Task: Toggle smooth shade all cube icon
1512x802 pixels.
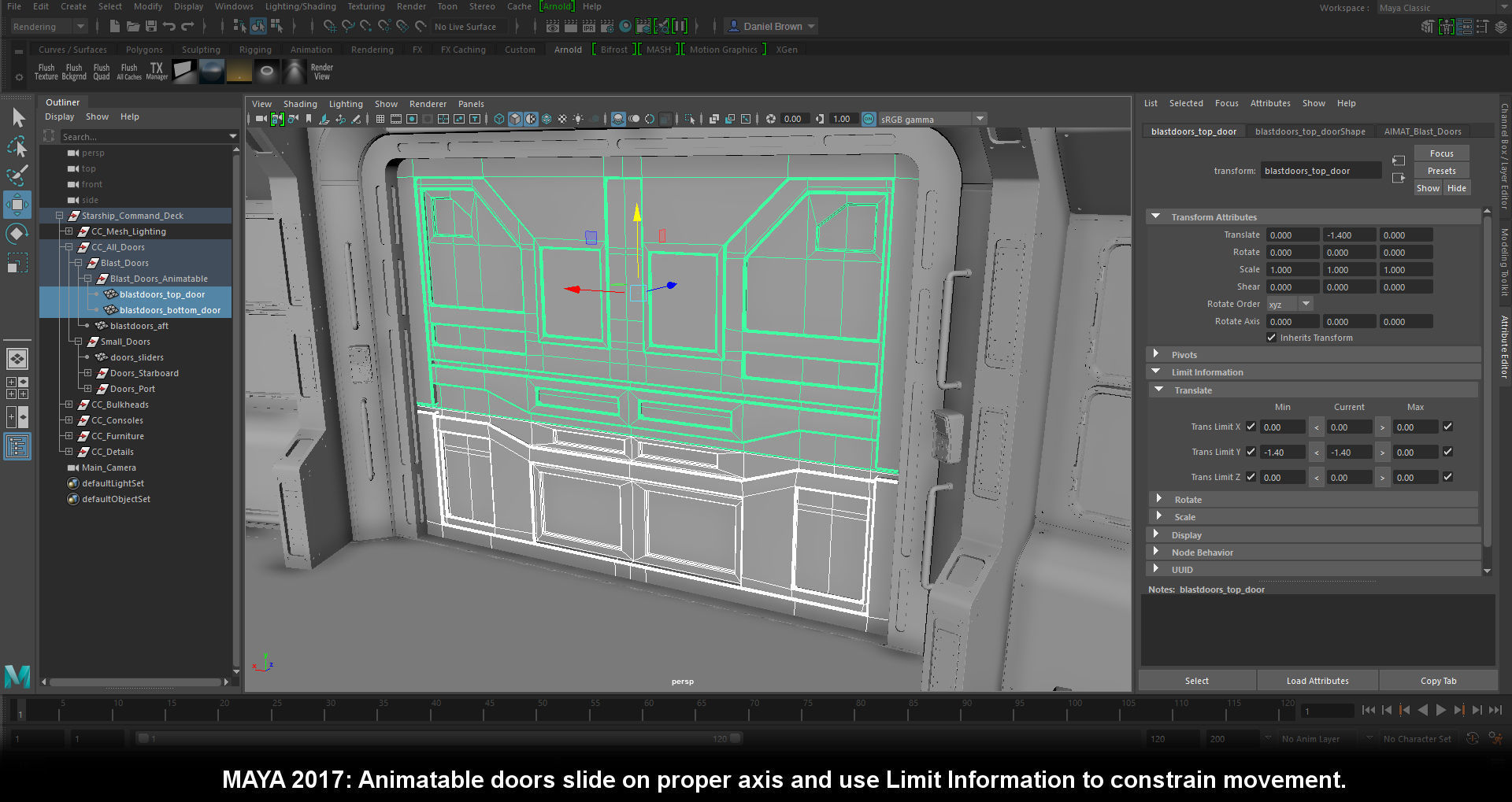Action: click(515, 120)
